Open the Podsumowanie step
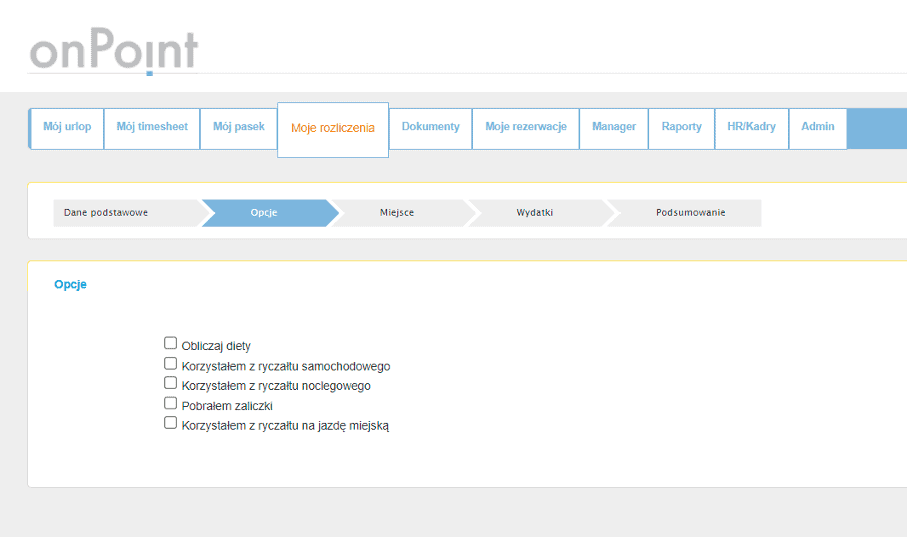The image size is (908, 538). point(690,213)
